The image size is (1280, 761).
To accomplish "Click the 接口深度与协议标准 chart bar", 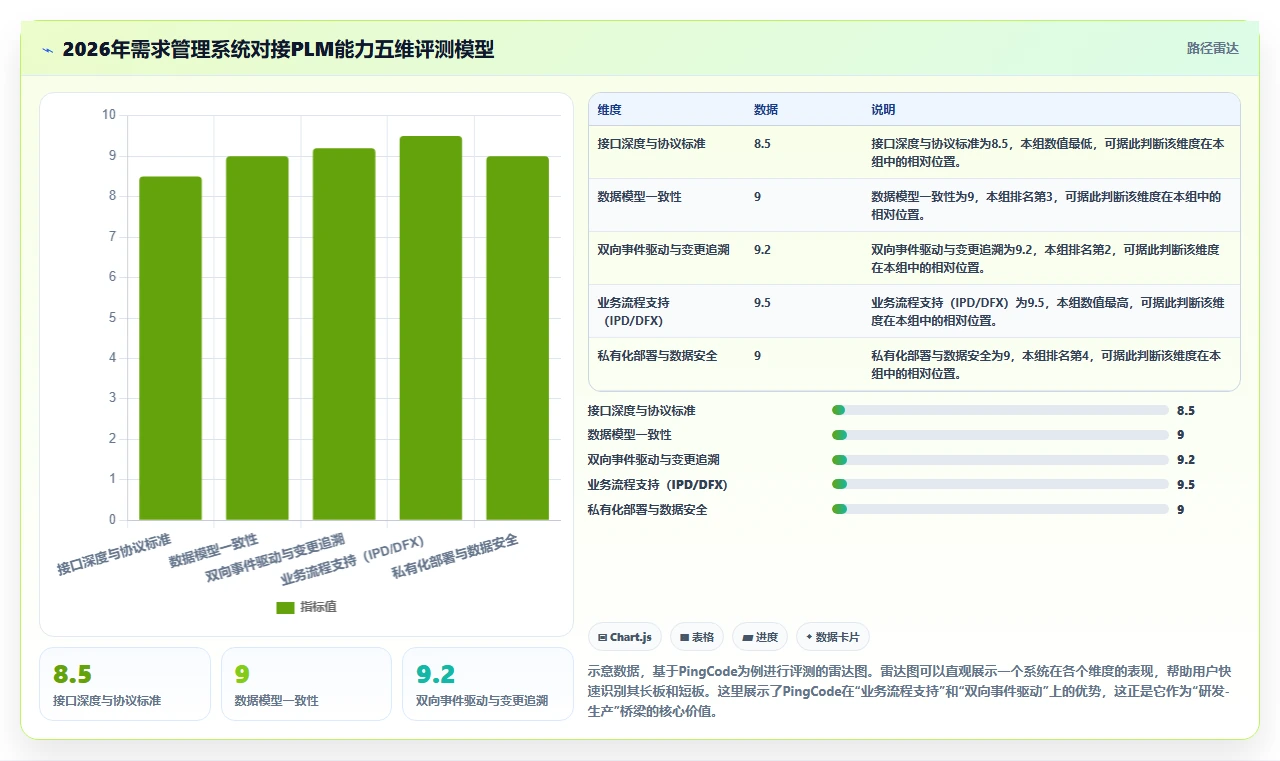I will pyautogui.click(x=170, y=348).
